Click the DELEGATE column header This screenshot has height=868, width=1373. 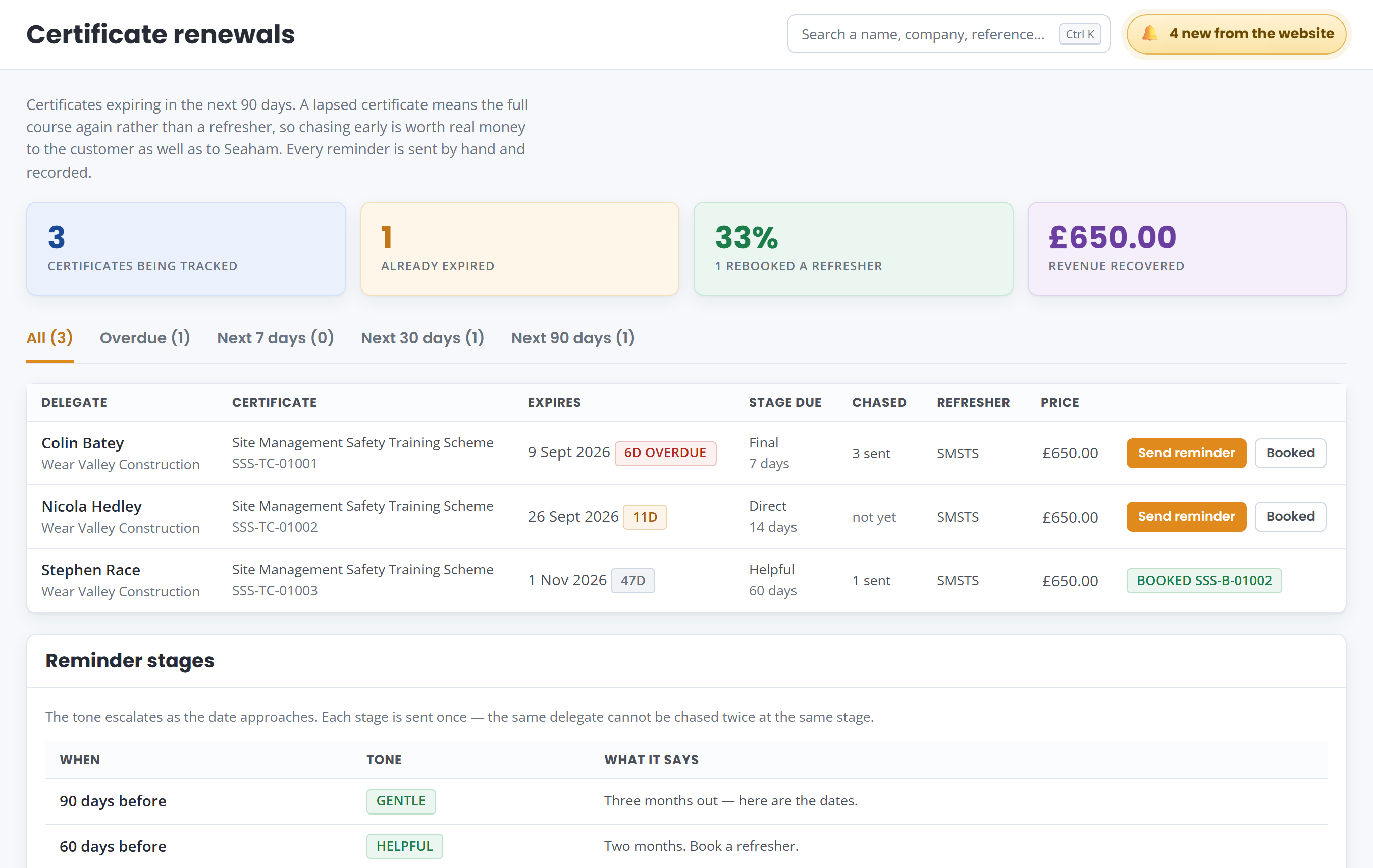coord(74,402)
